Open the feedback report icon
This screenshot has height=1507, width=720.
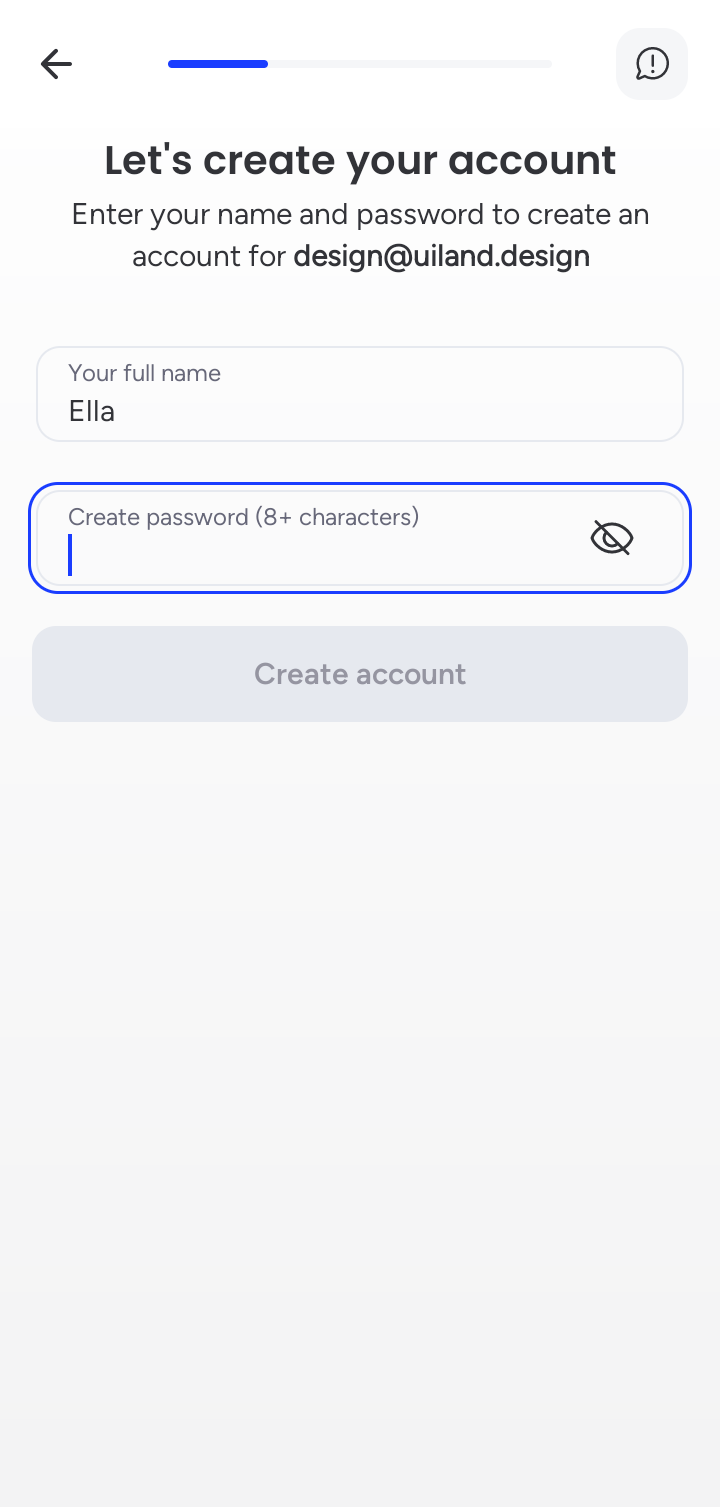click(652, 64)
